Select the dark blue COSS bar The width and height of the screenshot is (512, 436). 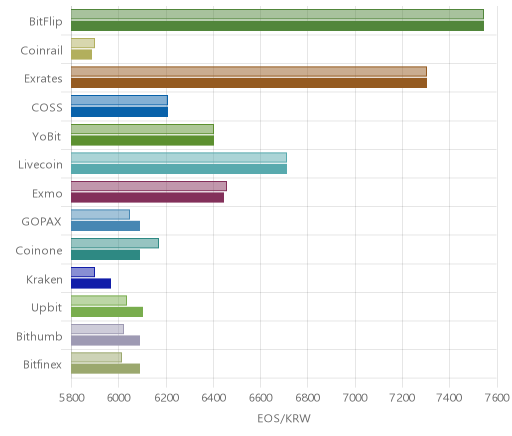coord(119,112)
